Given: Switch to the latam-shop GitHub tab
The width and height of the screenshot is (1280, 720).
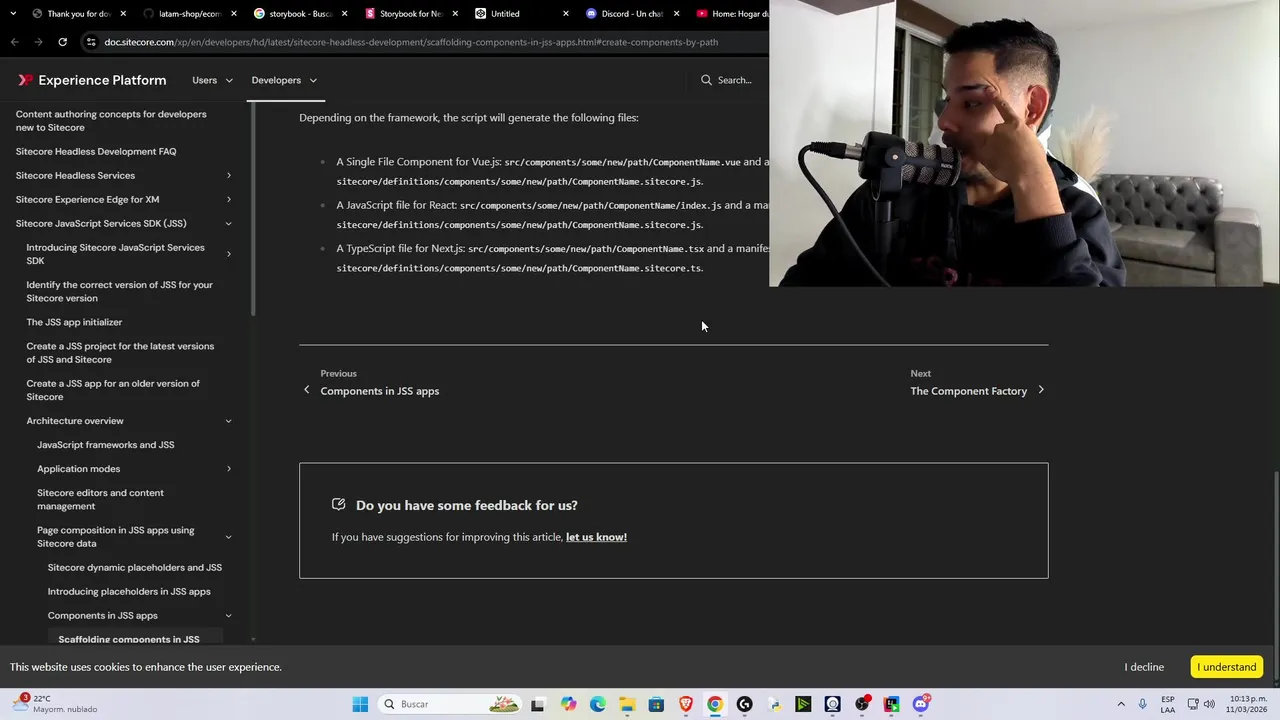Looking at the screenshot, I should tap(189, 14).
